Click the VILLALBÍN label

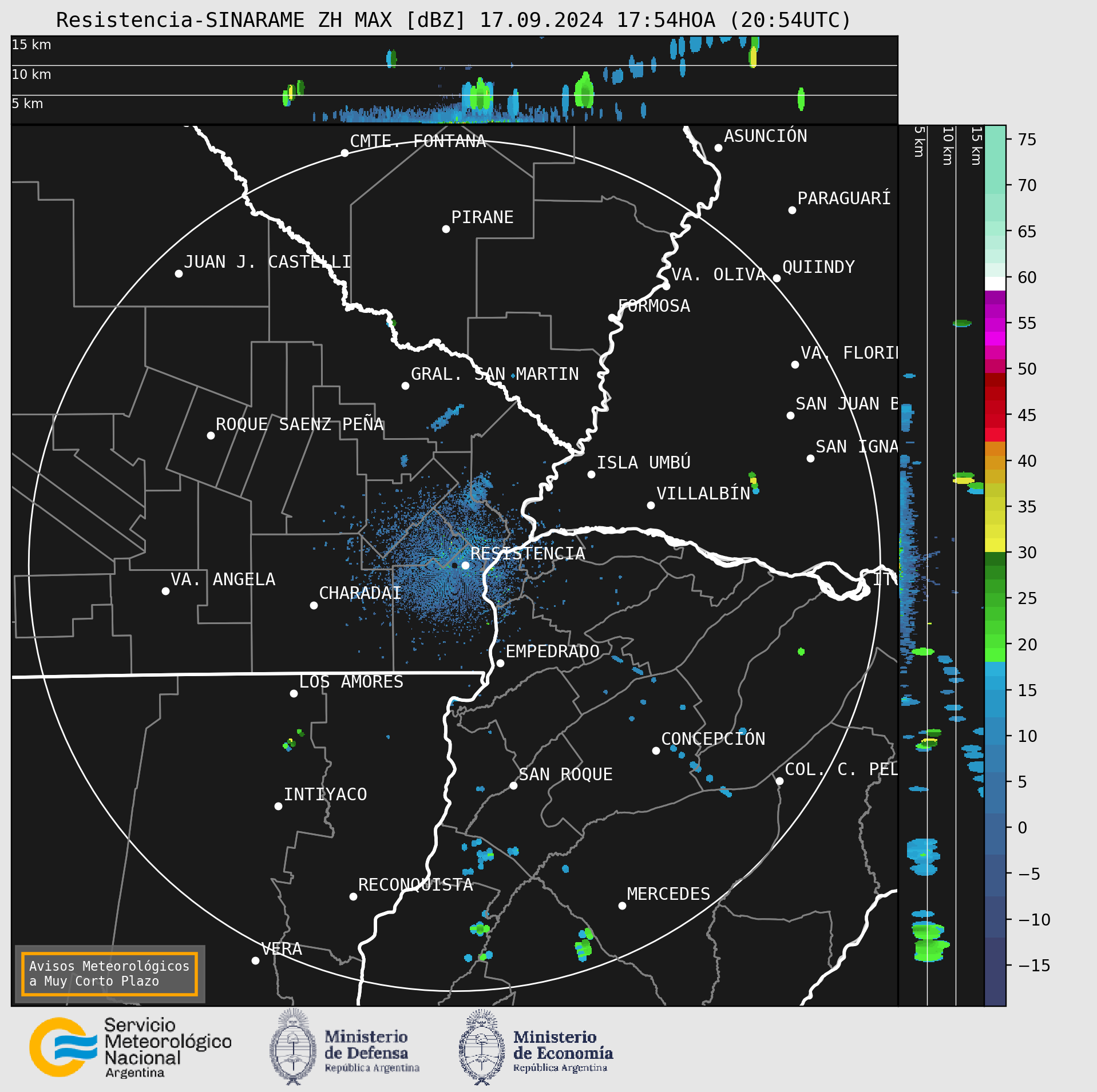[x=703, y=493]
